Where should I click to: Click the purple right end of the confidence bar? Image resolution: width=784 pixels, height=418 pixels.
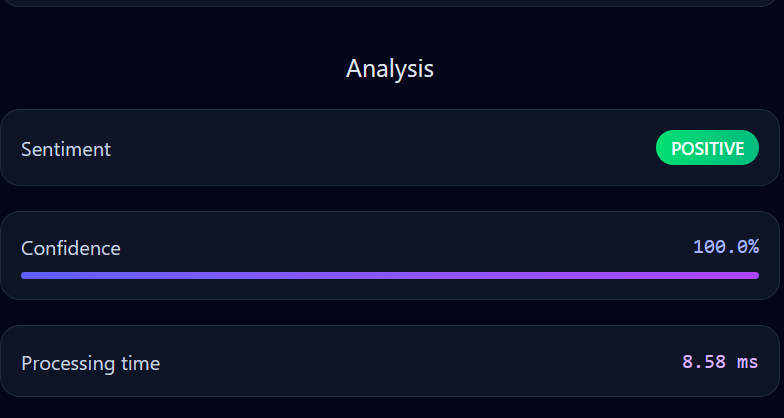[750, 275]
